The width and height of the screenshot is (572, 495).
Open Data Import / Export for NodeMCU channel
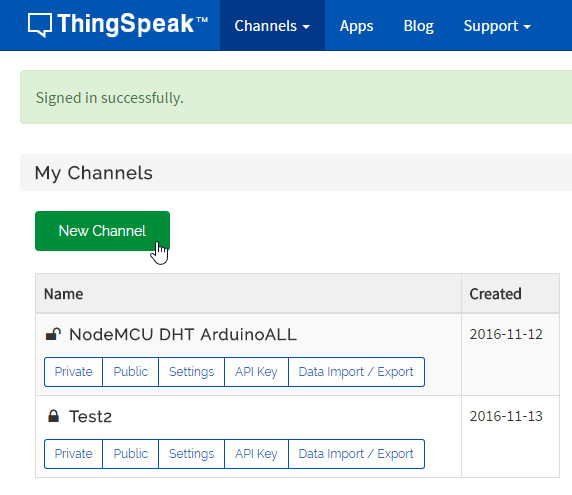click(356, 372)
